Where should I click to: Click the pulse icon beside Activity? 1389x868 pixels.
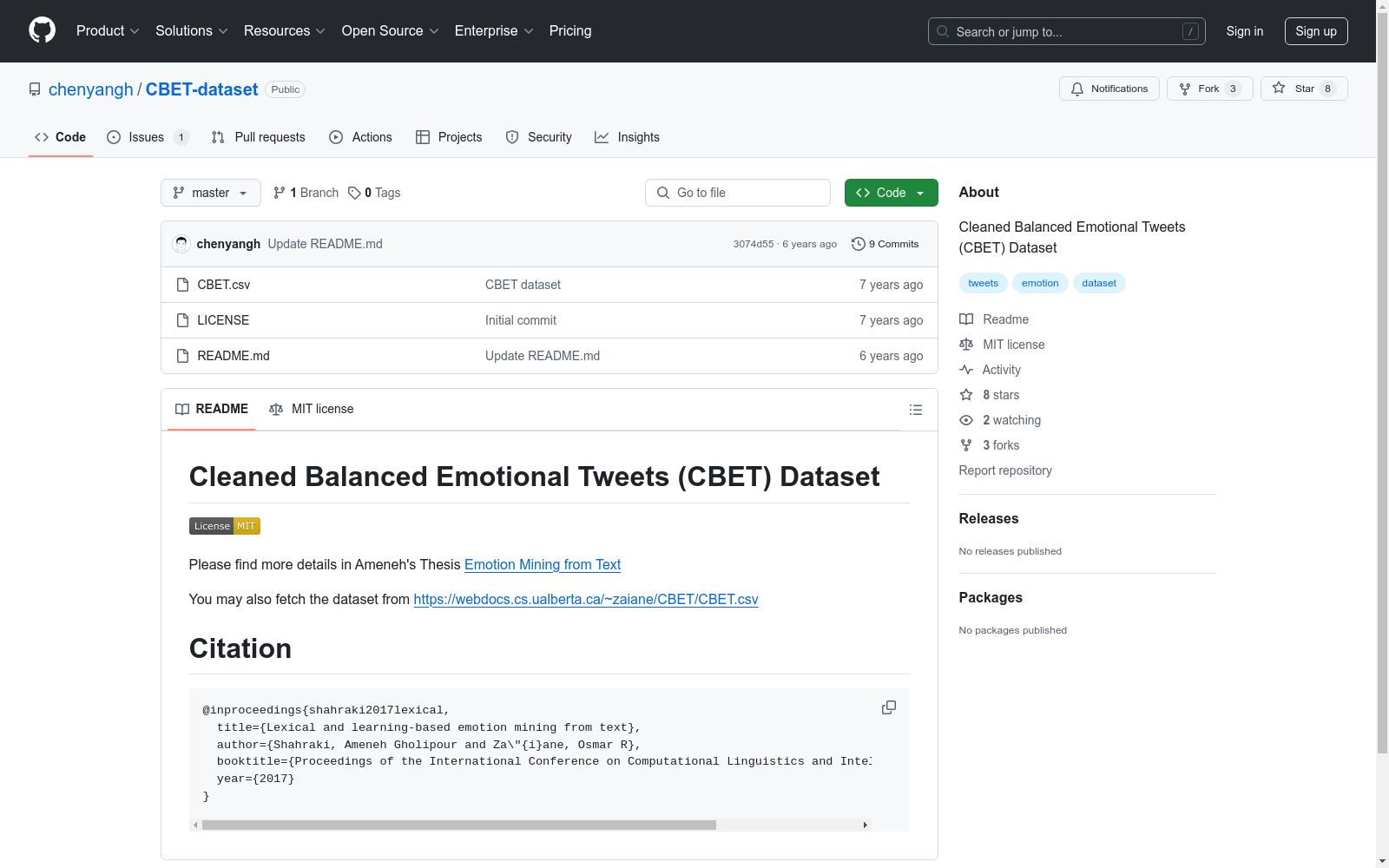point(966,370)
